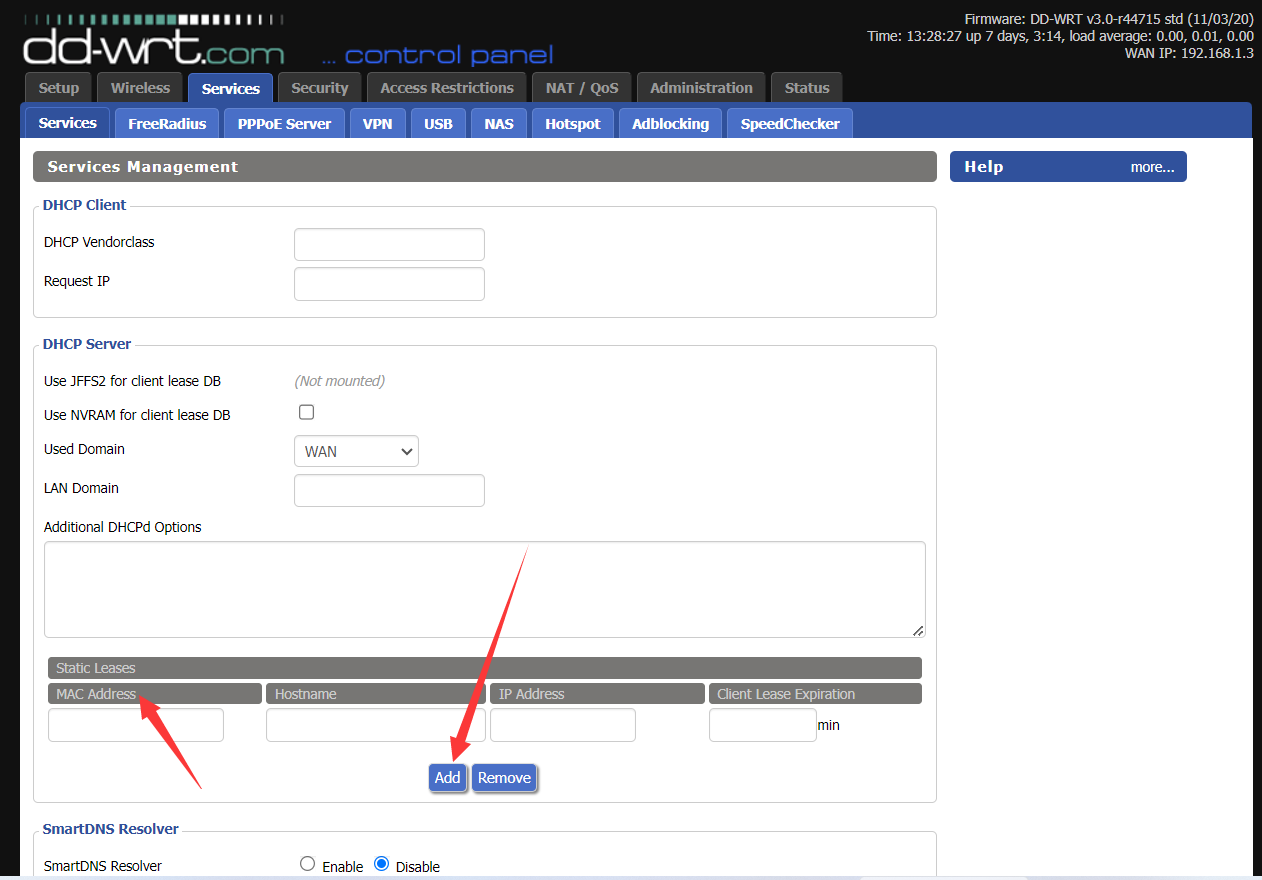
Task: Select SmartDNS Resolver Enable radio button
Action: coord(308,864)
